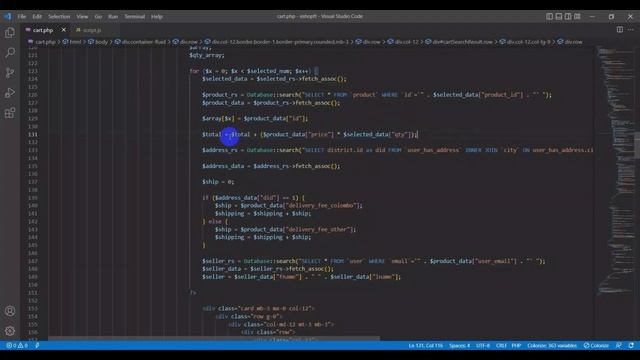Open the File menu

point(22,16)
